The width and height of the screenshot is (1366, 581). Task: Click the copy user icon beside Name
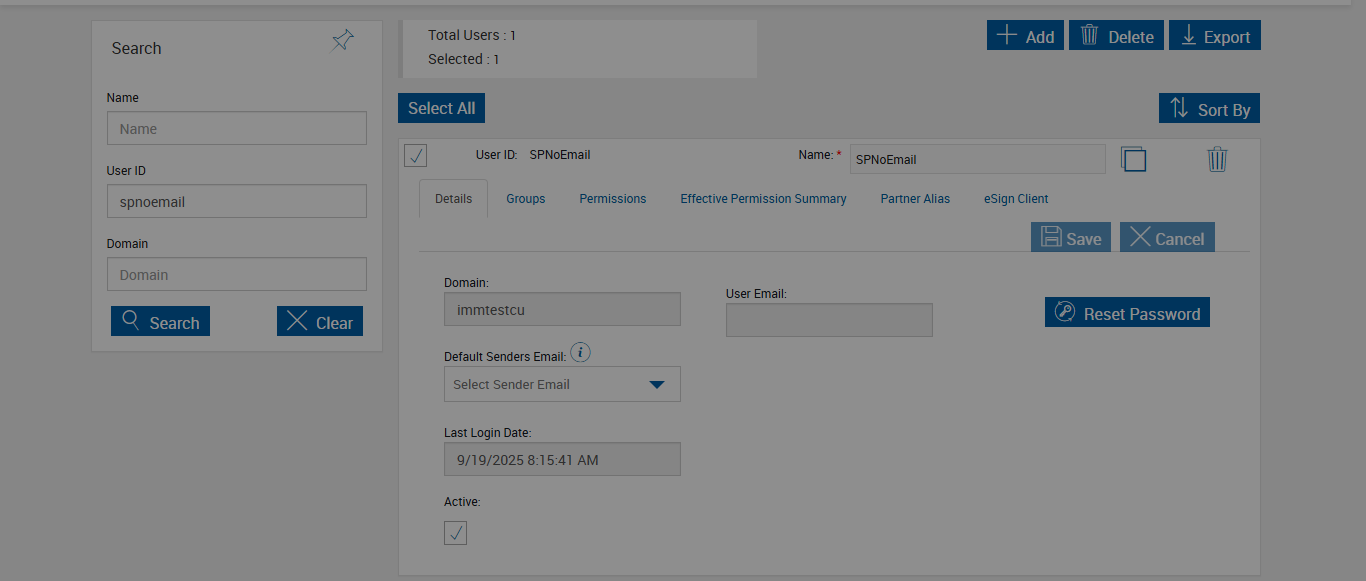click(x=1133, y=159)
